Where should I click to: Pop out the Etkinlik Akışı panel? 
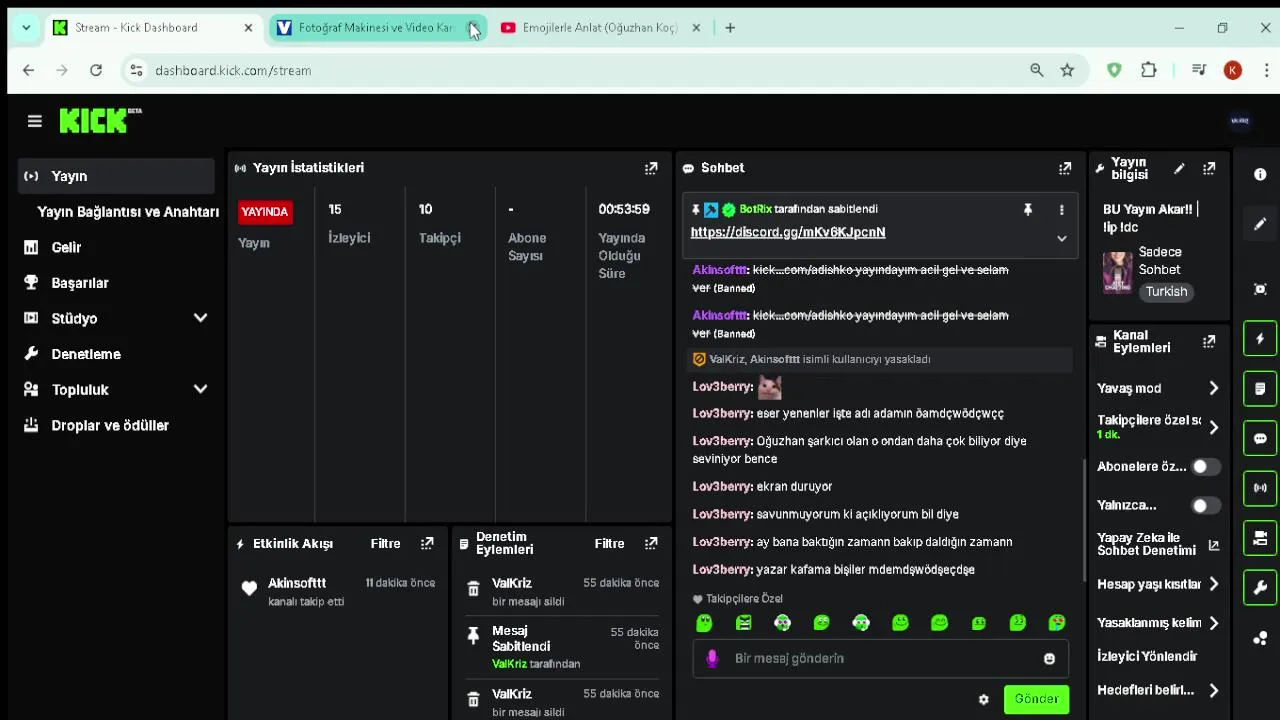(x=427, y=544)
